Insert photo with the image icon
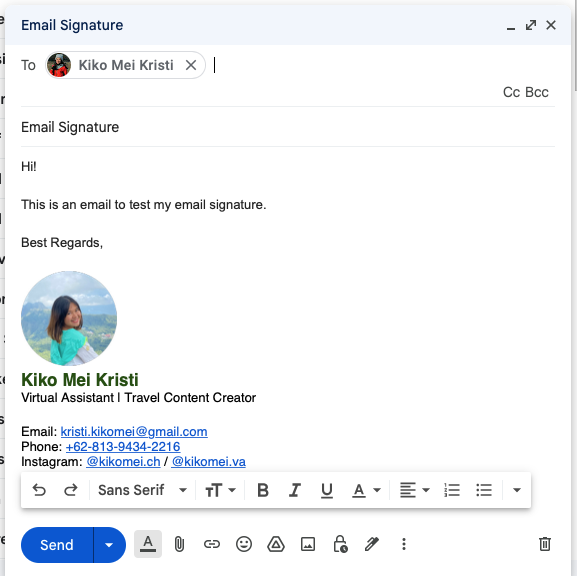 pyautogui.click(x=308, y=544)
